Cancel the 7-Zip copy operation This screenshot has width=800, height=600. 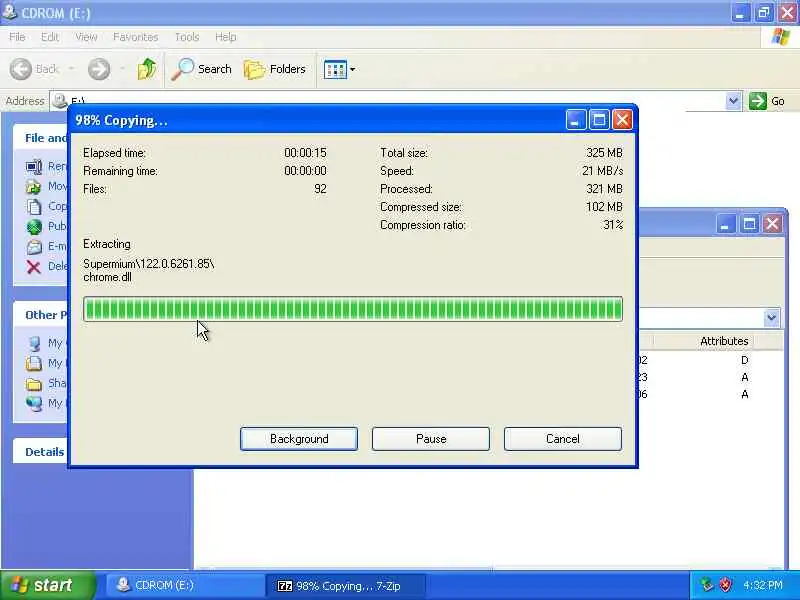click(563, 439)
